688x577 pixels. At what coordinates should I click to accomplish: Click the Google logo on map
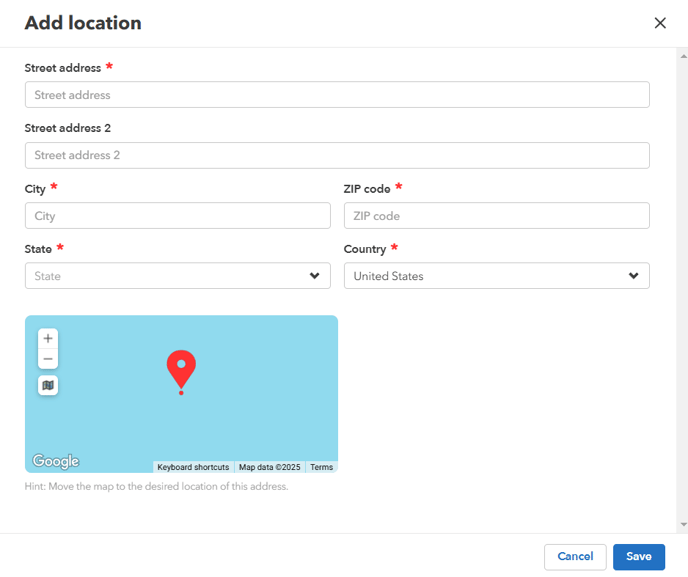coord(56,461)
